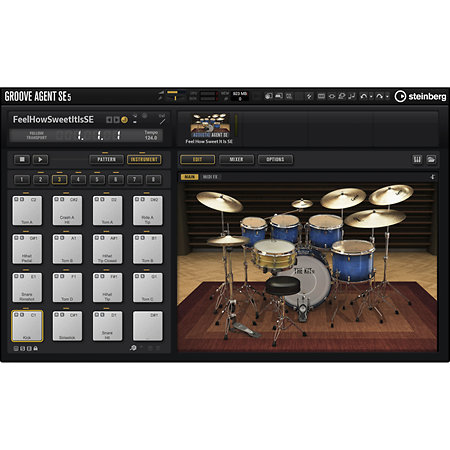Image resolution: width=450 pixels, height=450 pixels.
Task: Click the empty D#1 pad
Action: 148,326
